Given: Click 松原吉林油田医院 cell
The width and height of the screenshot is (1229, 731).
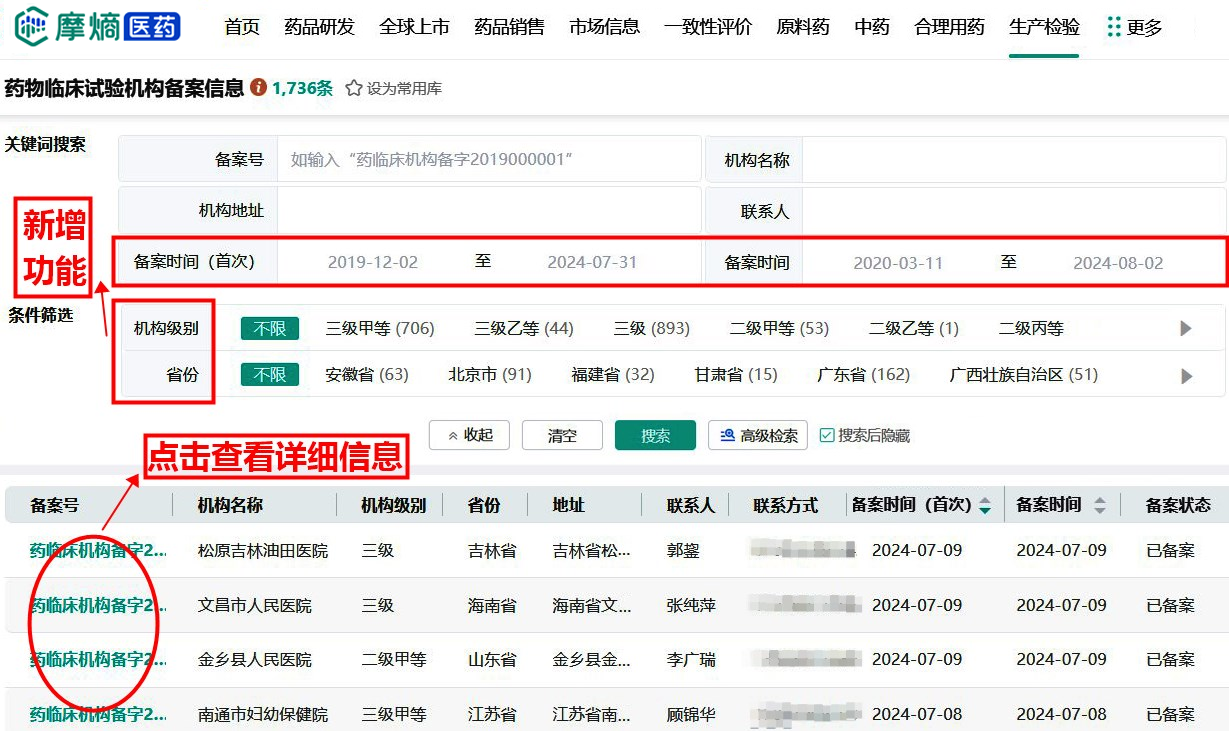Looking at the screenshot, I should pyautogui.click(x=262, y=550).
